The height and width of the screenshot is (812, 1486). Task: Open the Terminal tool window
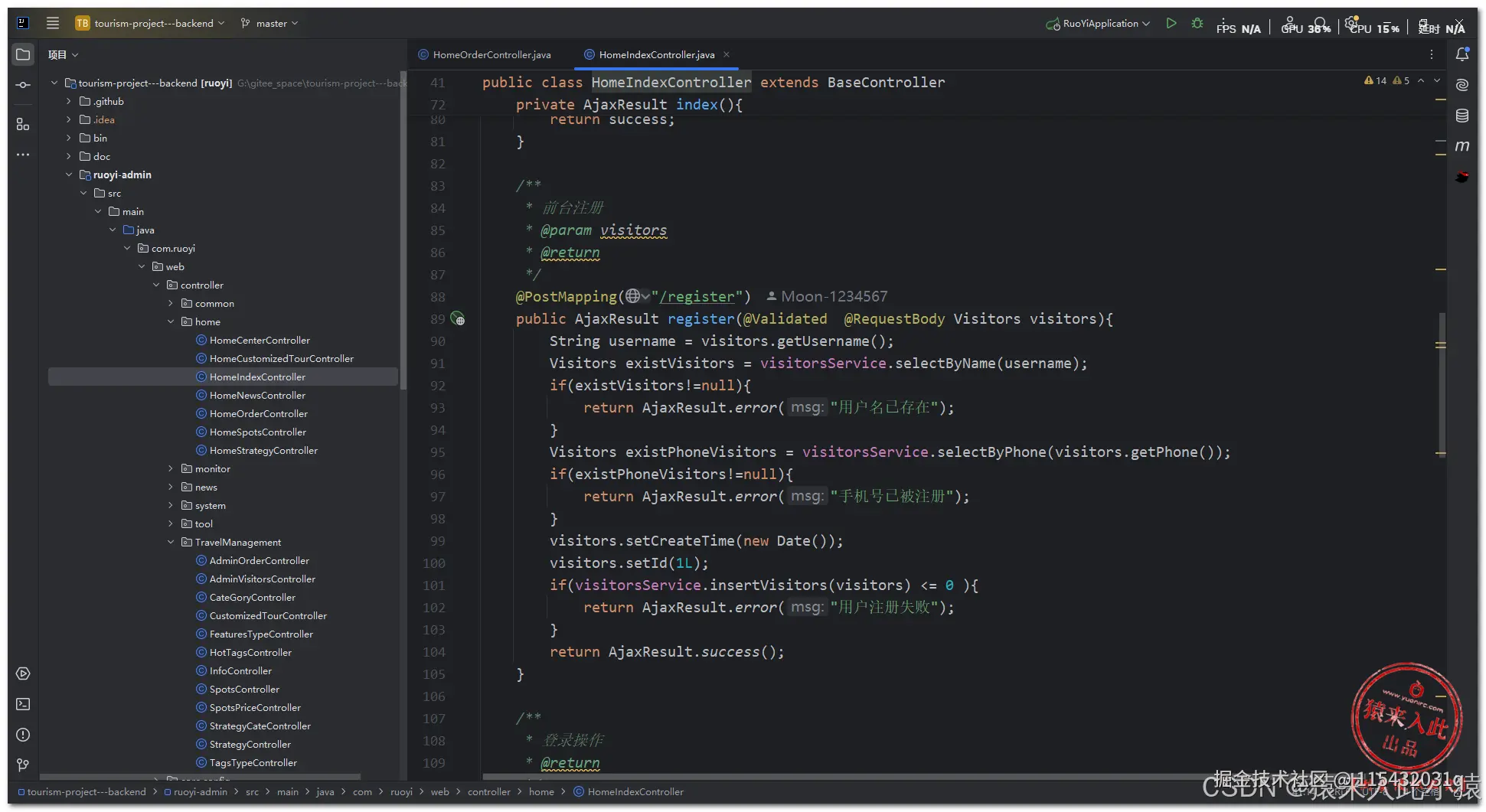coord(23,704)
